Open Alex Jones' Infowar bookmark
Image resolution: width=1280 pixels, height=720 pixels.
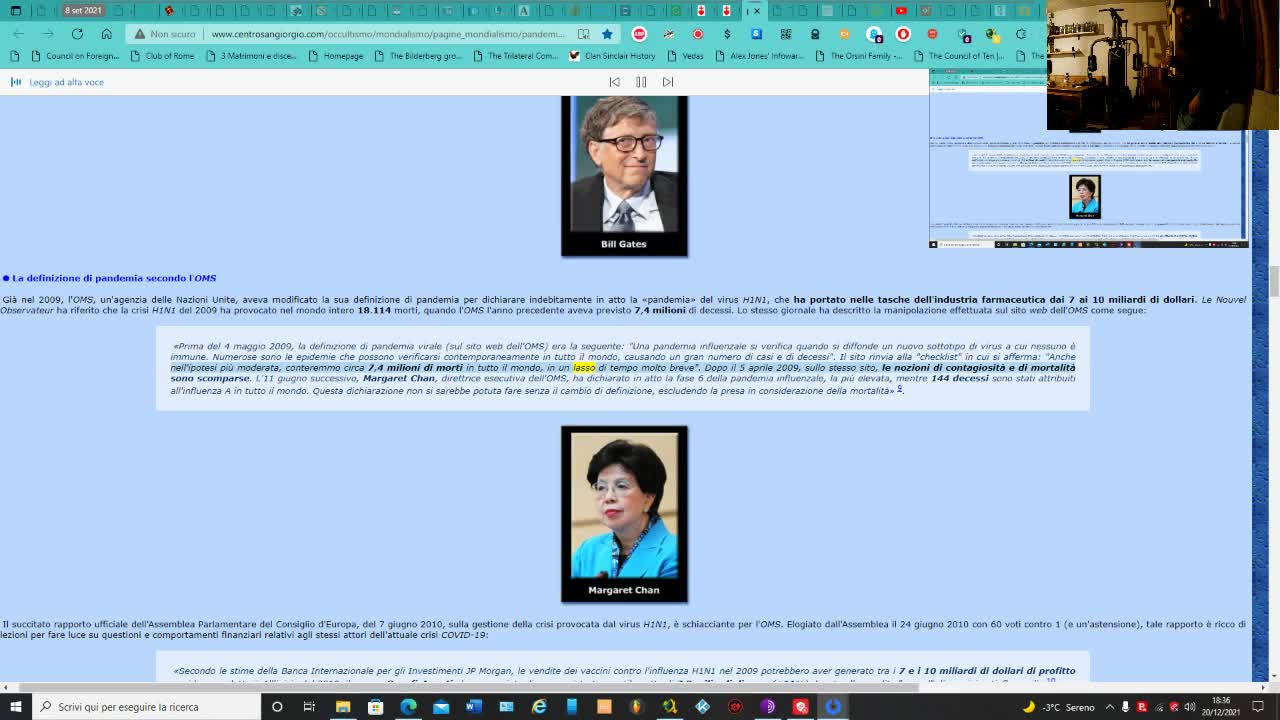pyautogui.click(x=759, y=56)
